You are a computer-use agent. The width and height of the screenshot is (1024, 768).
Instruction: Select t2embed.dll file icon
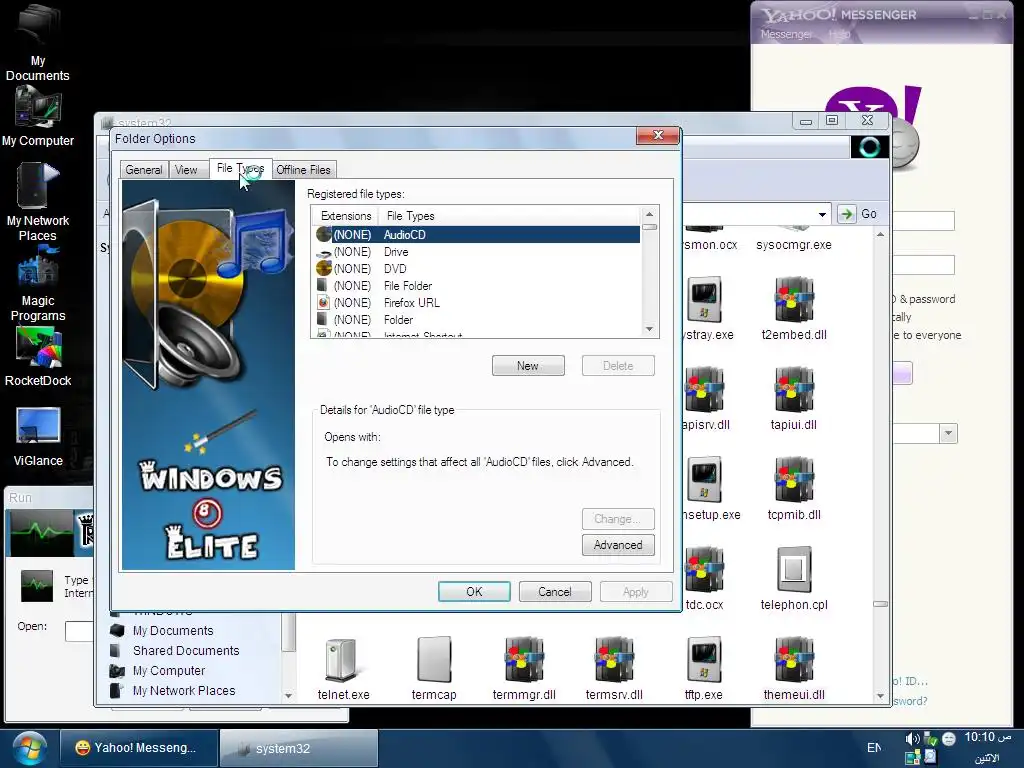pyautogui.click(x=793, y=309)
